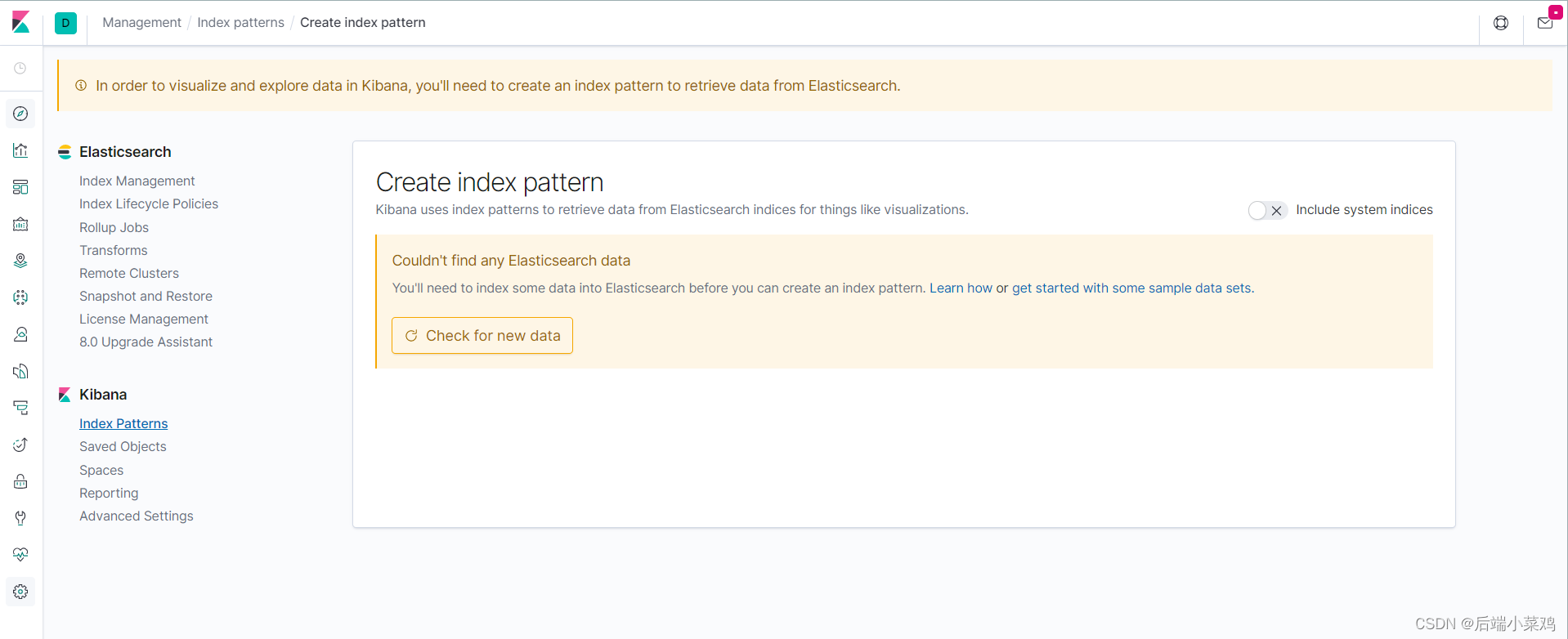Open newsfeed mail icon in header

pyautogui.click(x=1545, y=23)
